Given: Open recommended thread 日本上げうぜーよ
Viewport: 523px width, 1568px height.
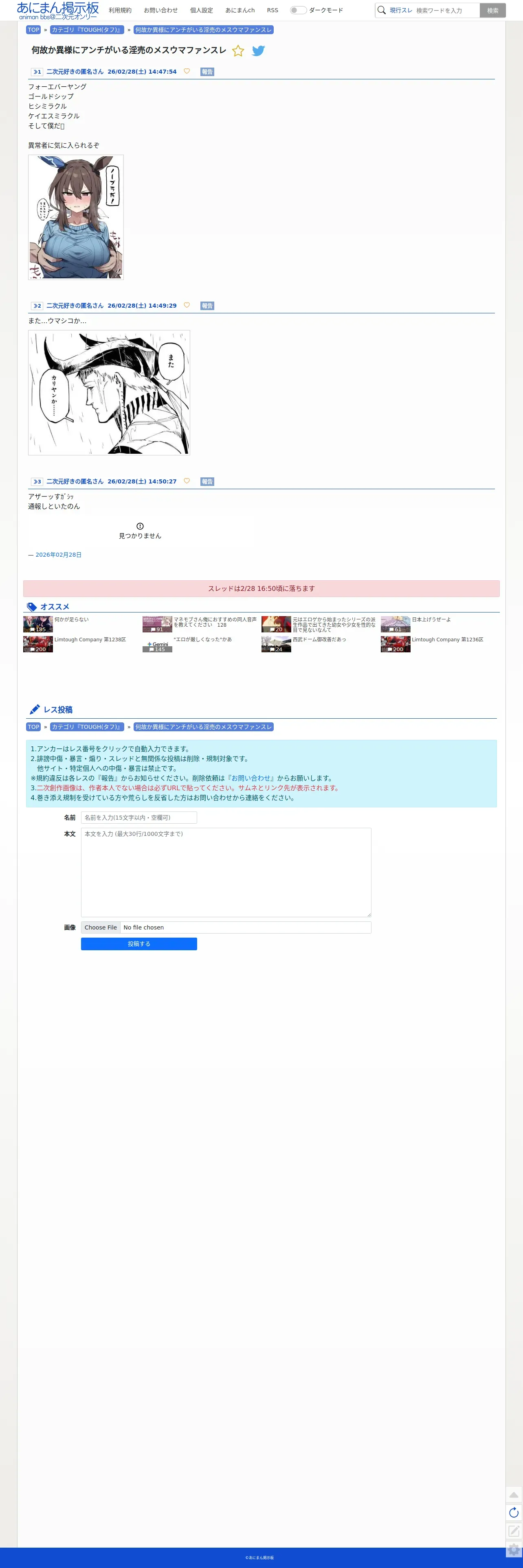Looking at the screenshot, I should (432, 619).
